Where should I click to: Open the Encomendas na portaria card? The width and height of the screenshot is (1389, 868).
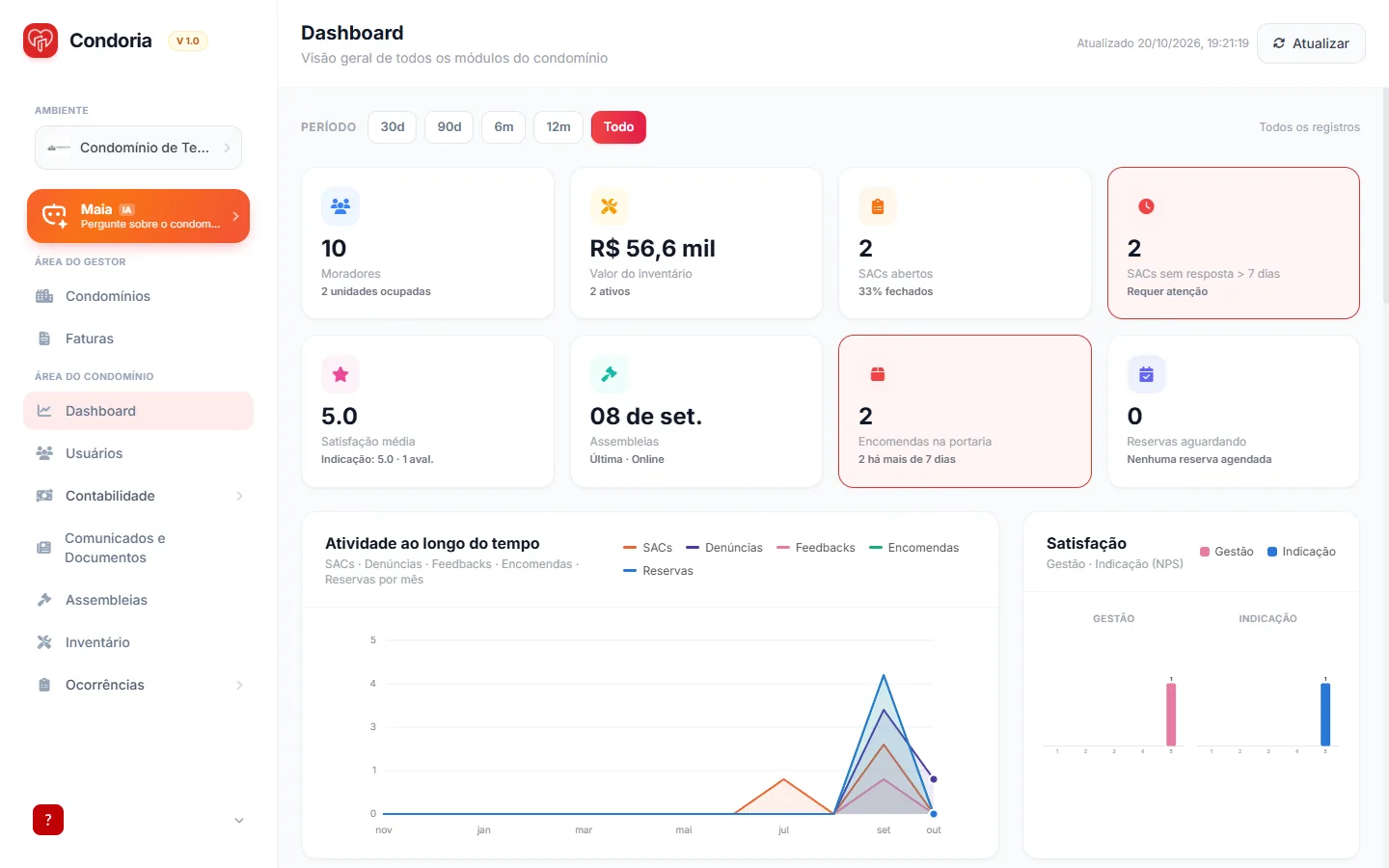pos(965,411)
